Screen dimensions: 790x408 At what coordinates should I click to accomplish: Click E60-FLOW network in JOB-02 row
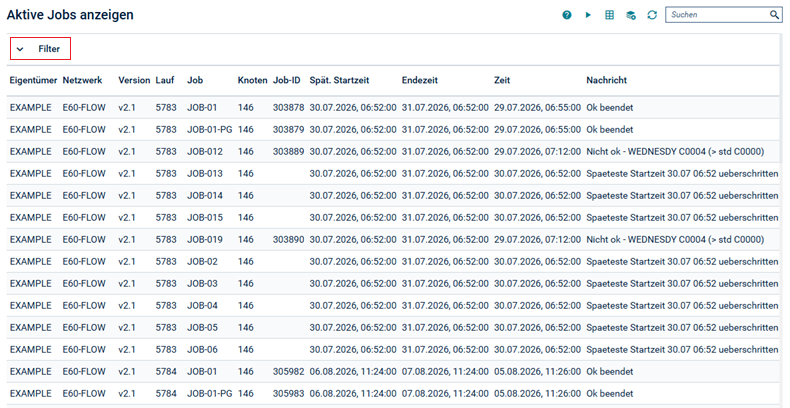pos(84,261)
